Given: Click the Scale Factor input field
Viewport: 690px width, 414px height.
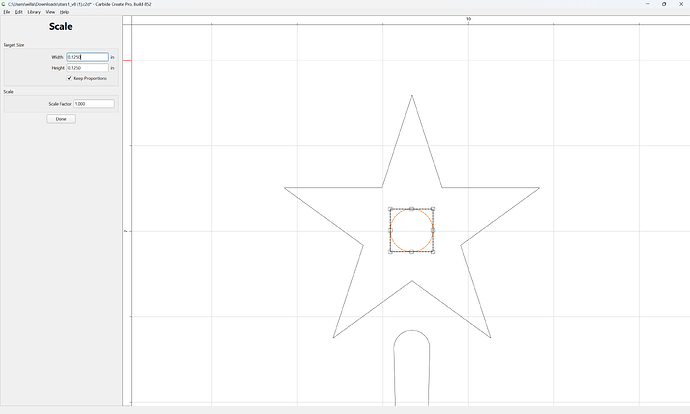Looking at the screenshot, I should coord(94,104).
